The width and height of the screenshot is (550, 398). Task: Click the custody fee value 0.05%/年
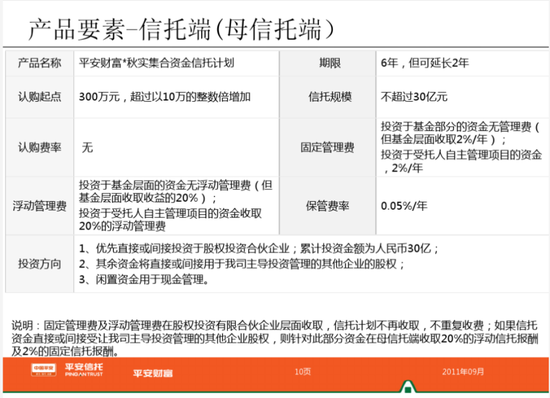[x=404, y=206]
